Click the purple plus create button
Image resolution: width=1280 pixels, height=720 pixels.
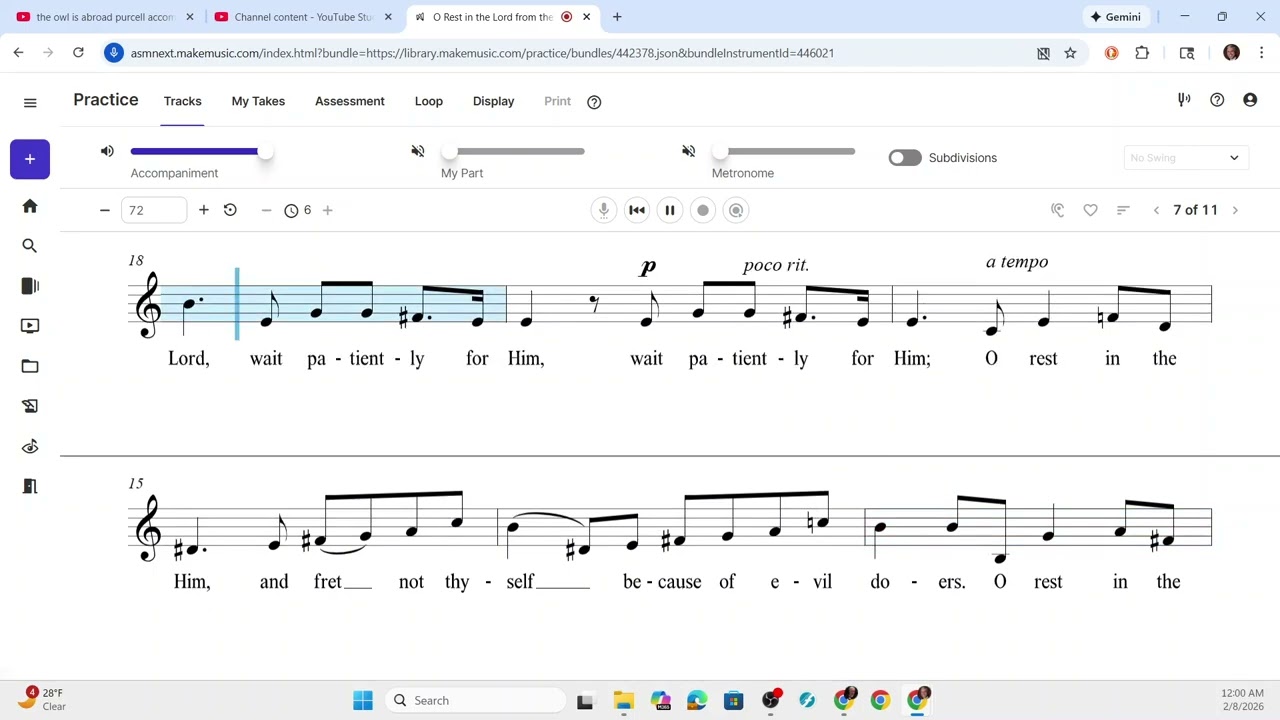click(x=30, y=159)
